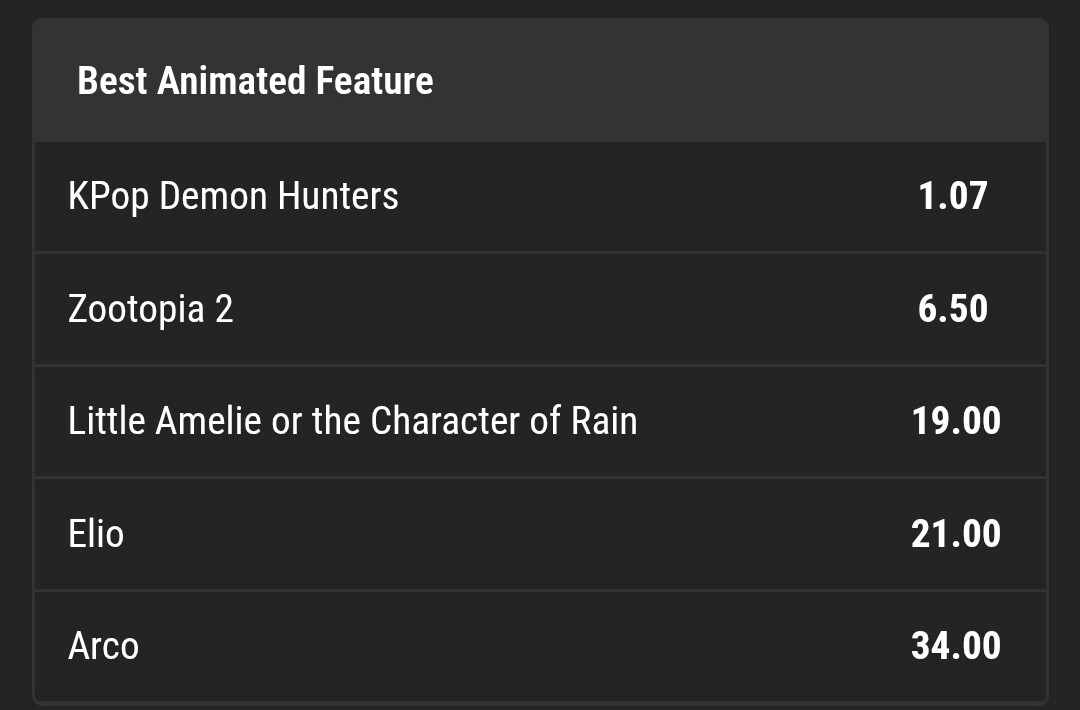Select the Arco nominee name

(x=103, y=646)
